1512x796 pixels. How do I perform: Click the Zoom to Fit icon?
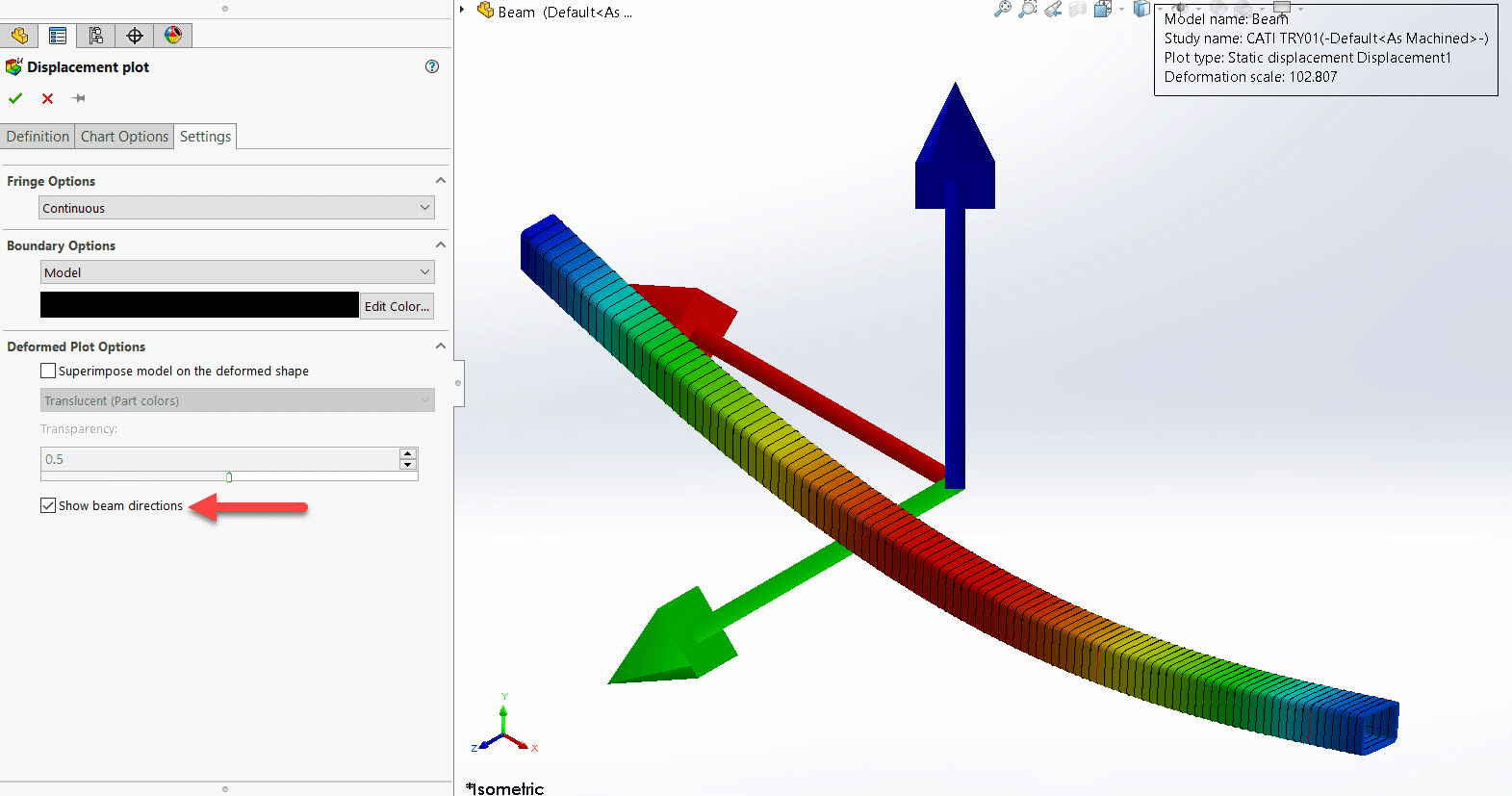pyautogui.click(x=1003, y=10)
